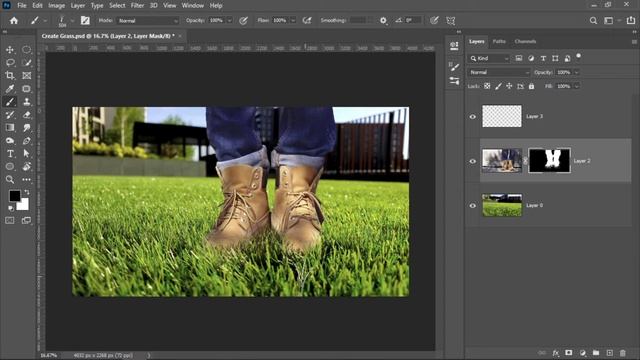Select the Gradient tool

[x=10, y=128]
